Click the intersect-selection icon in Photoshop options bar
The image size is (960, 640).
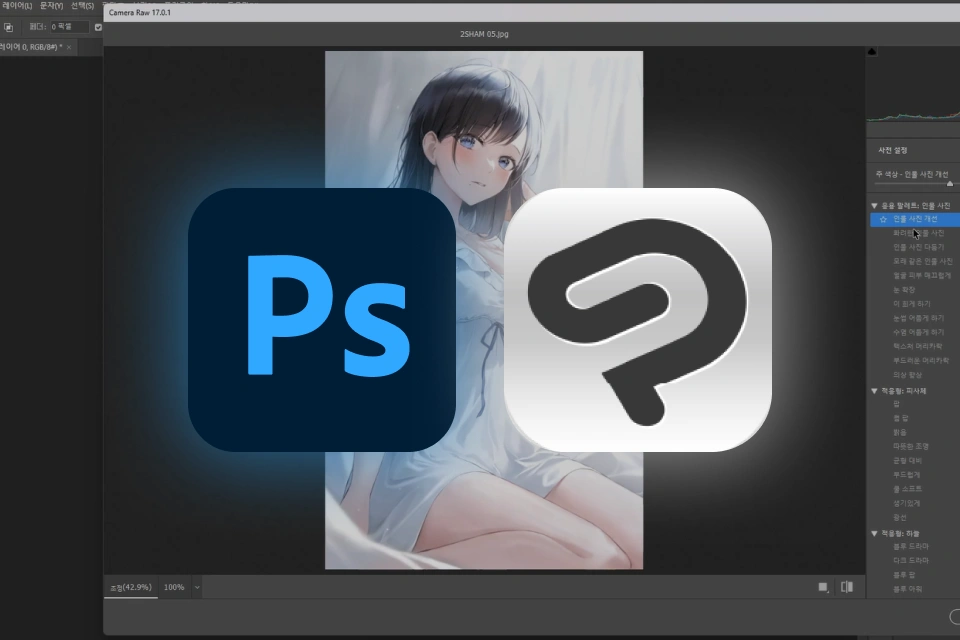point(9,27)
